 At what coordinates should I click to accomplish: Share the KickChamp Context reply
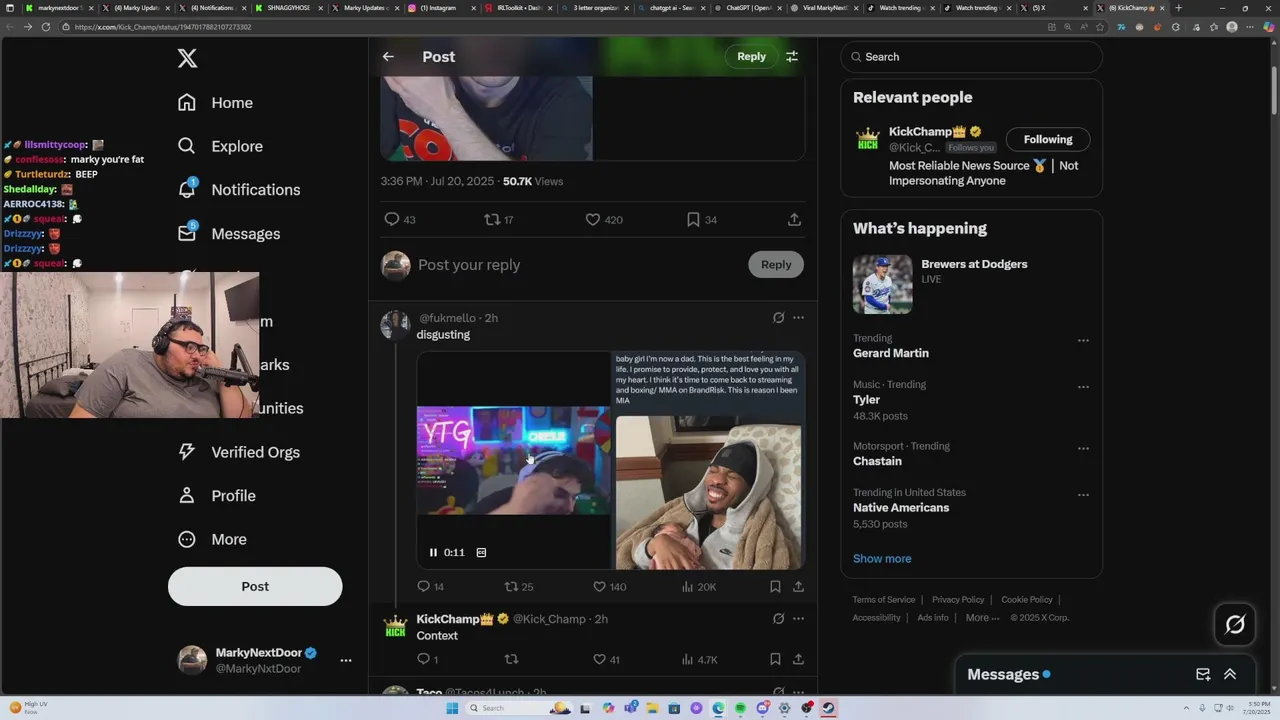798,659
